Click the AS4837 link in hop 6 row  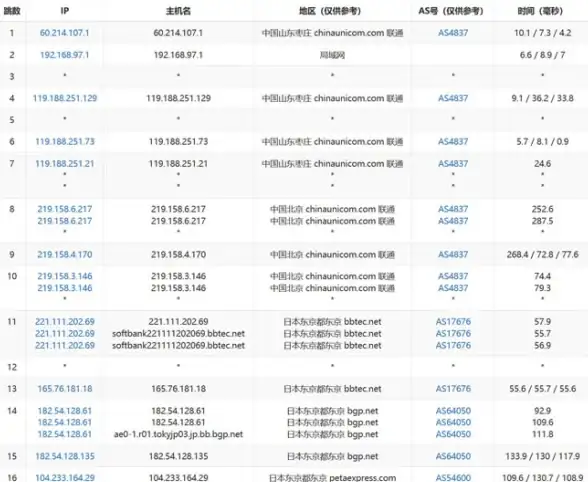453,142
